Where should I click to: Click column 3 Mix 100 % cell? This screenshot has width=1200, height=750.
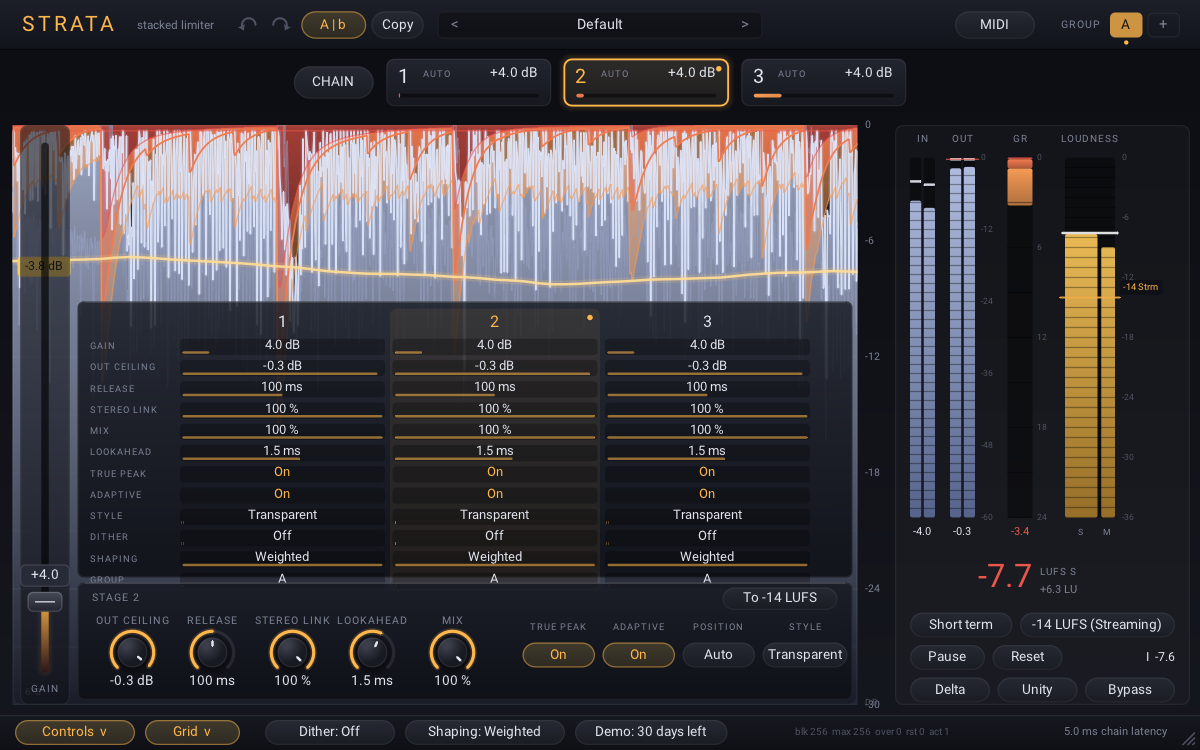point(707,430)
